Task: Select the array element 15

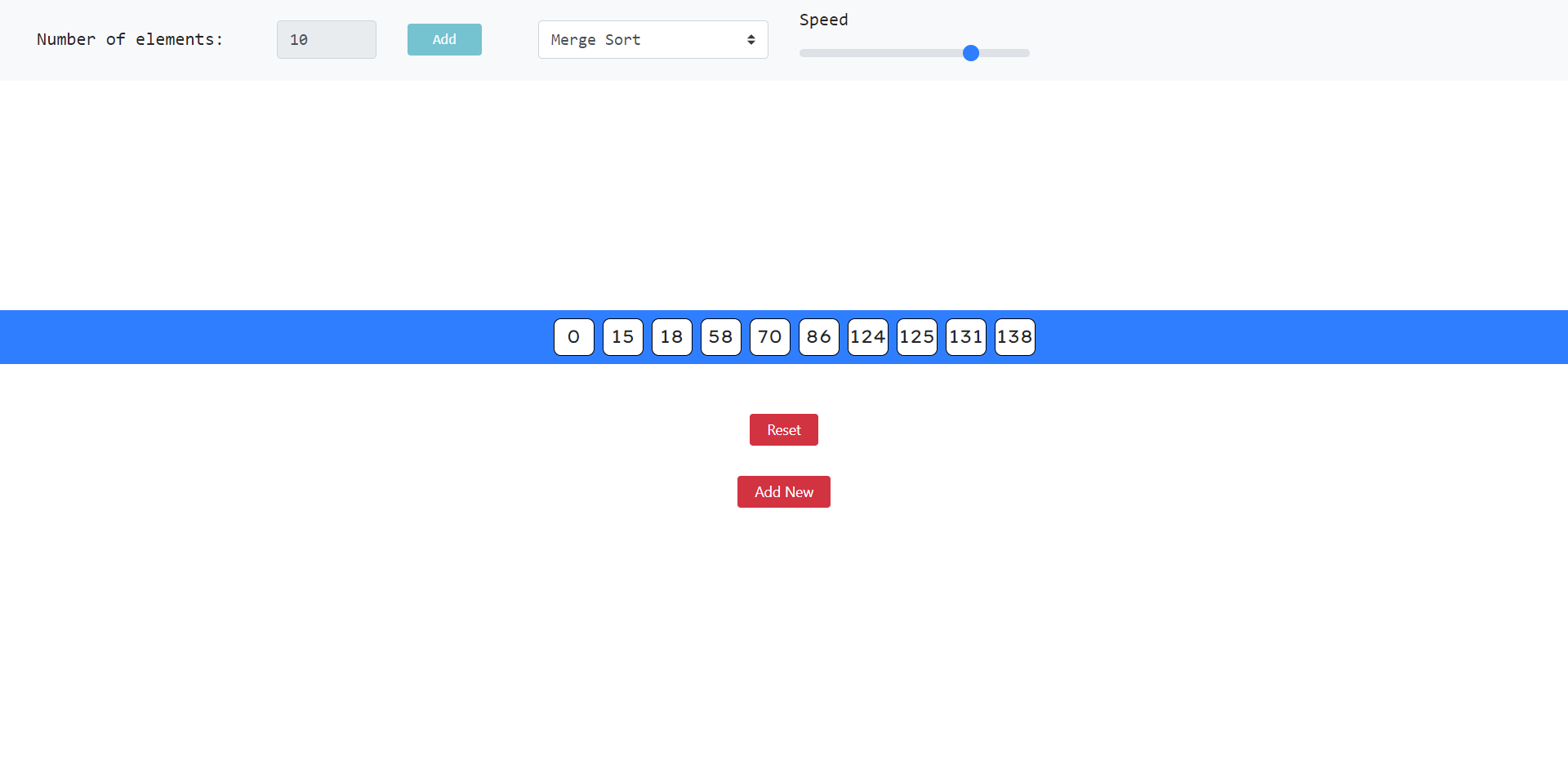Action: point(623,337)
